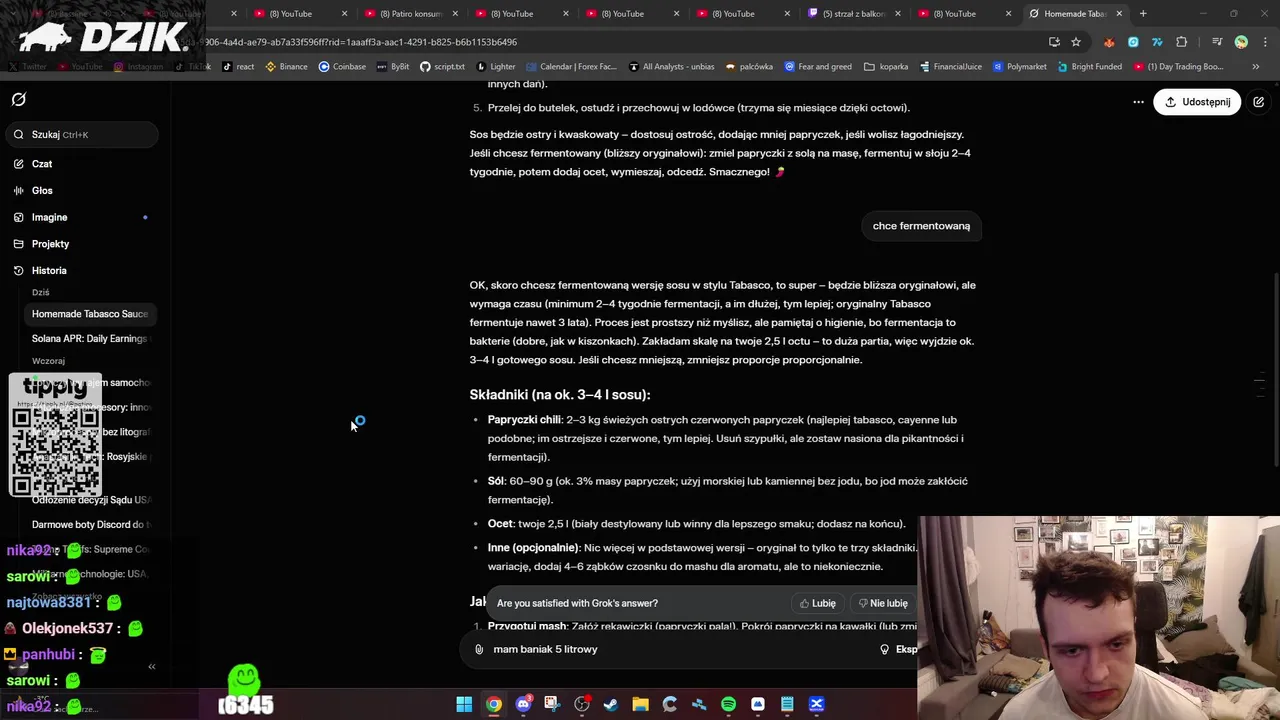
Task: Open the palcówka bookmark
Action: coord(749,67)
